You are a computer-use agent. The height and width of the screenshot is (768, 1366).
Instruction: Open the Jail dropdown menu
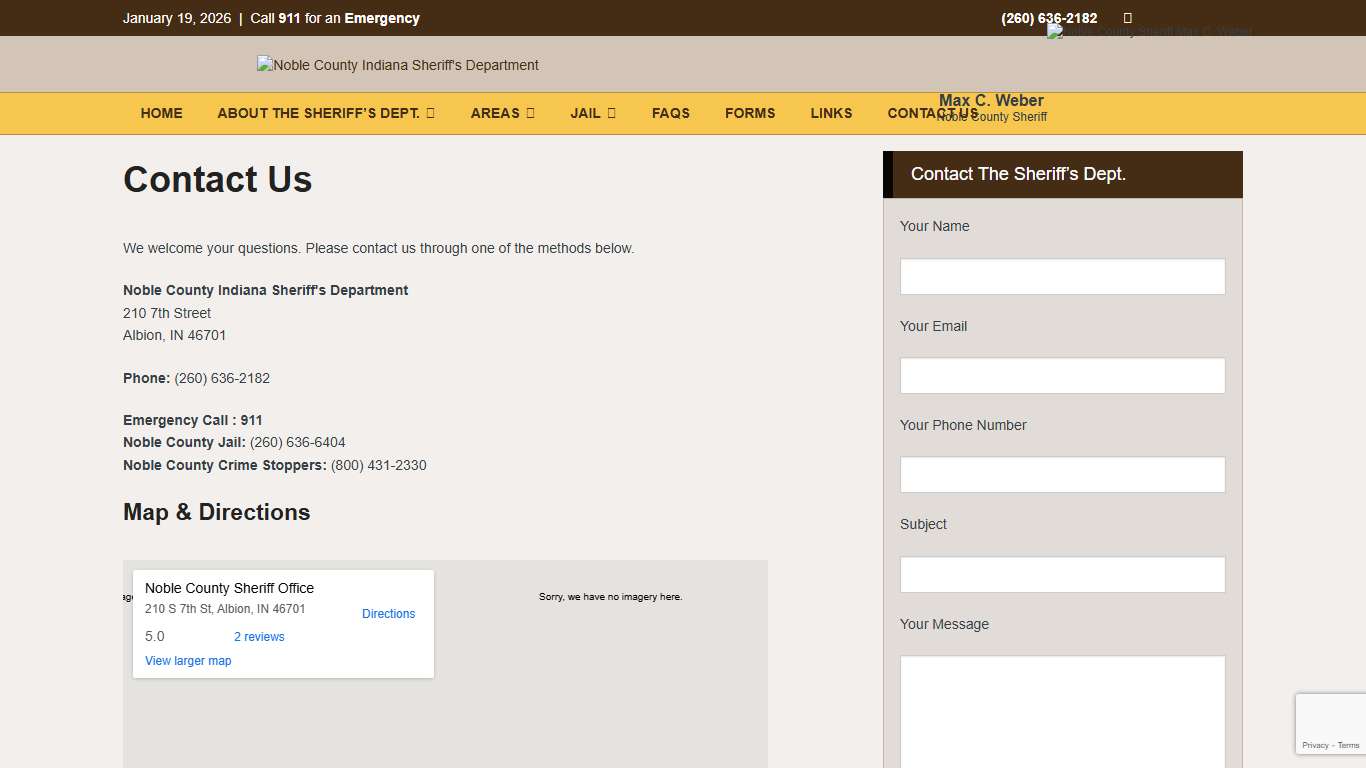click(x=593, y=113)
